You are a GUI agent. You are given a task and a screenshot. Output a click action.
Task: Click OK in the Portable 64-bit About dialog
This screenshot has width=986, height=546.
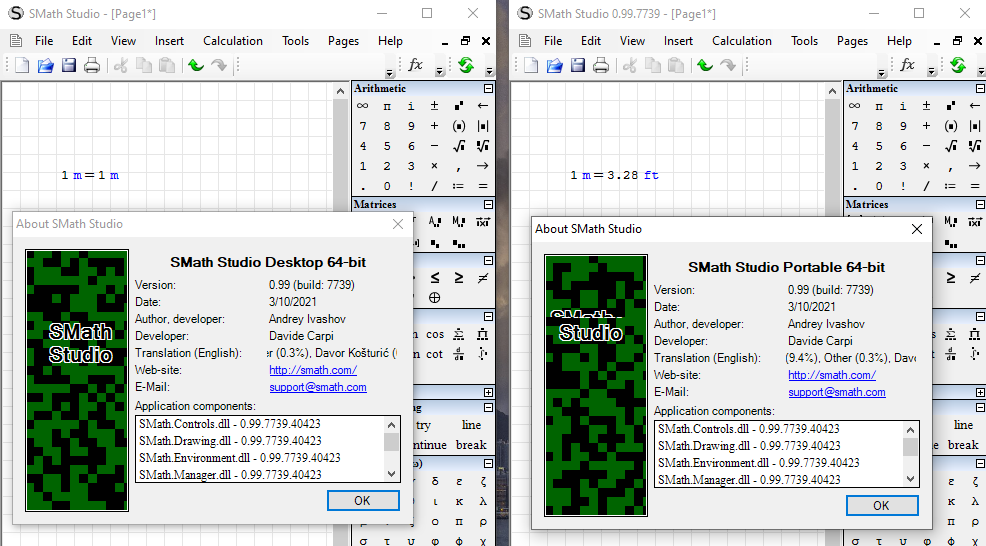pos(881,505)
